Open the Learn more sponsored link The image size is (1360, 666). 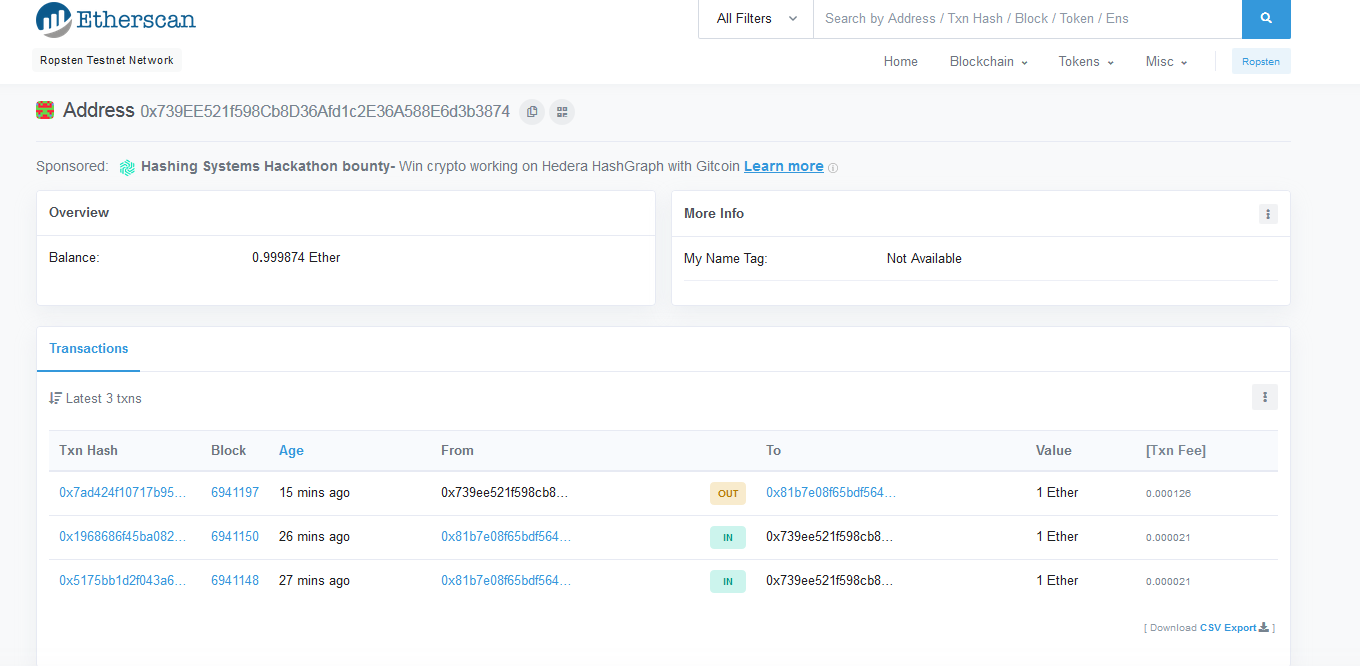(x=784, y=166)
